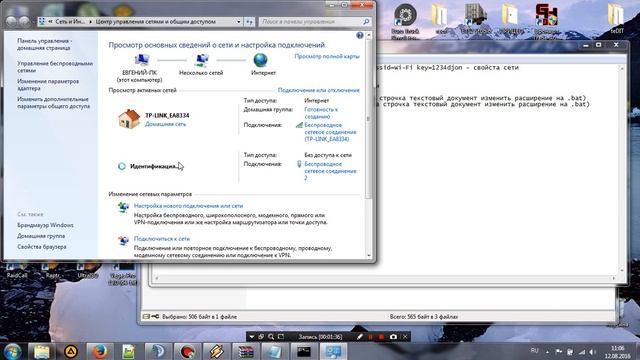
Task: Stop the screen recording
Action: [381, 337]
